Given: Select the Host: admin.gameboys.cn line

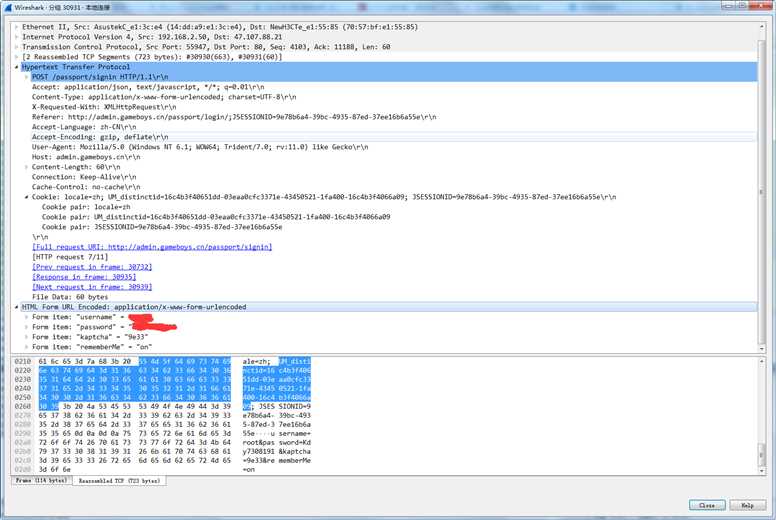Looking at the screenshot, I should point(86,157).
